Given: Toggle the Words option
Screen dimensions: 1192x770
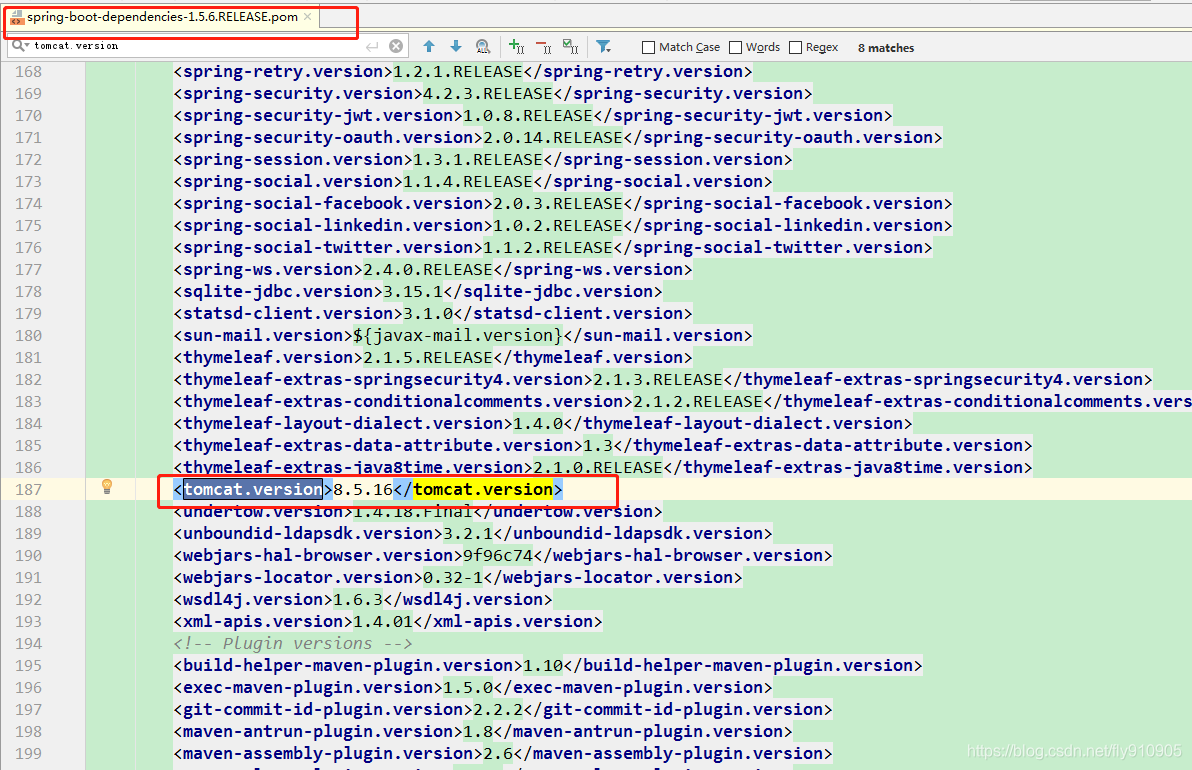Looking at the screenshot, I should coord(735,46).
